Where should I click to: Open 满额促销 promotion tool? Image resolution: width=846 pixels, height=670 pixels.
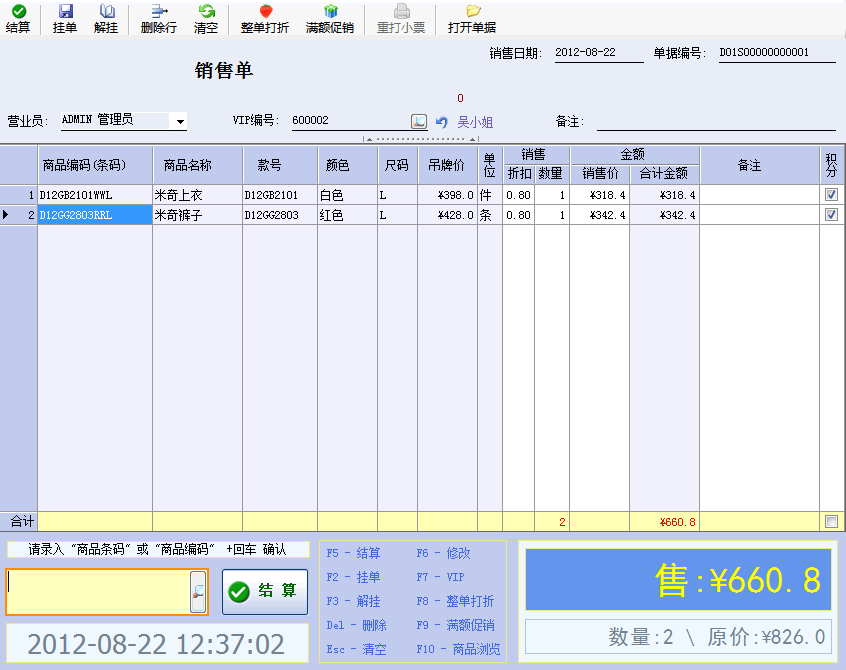tap(330, 18)
